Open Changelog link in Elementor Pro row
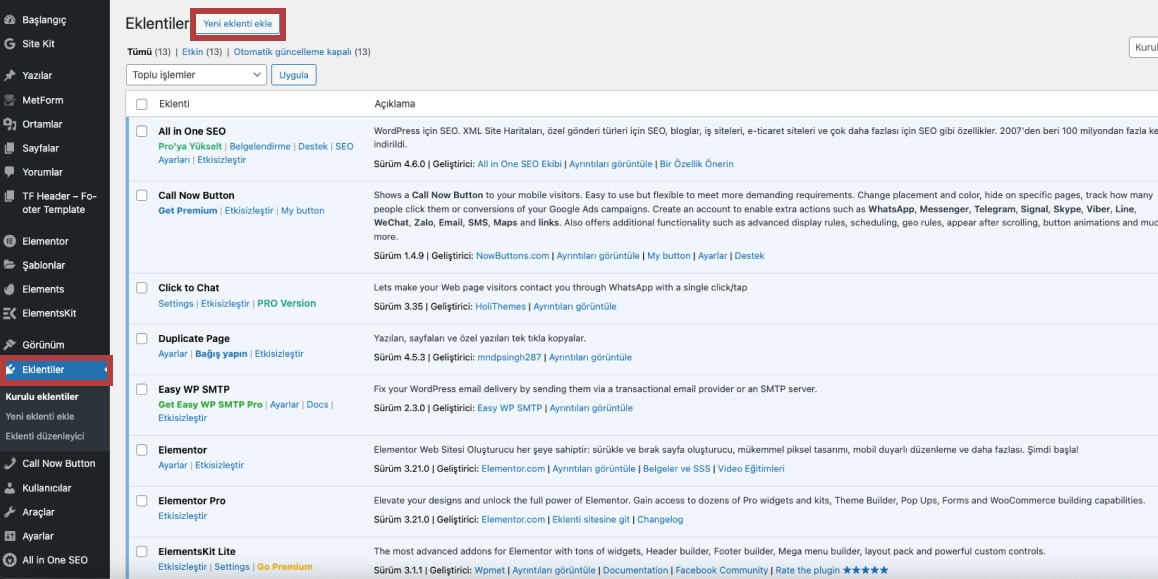This screenshot has height=579, width=1158. click(x=660, y=519)
